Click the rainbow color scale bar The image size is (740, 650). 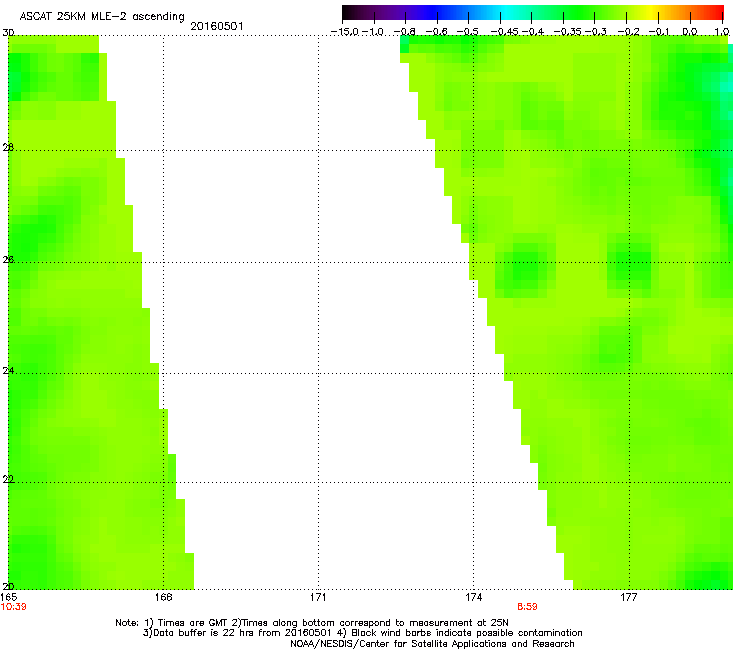tap(533, 13)
